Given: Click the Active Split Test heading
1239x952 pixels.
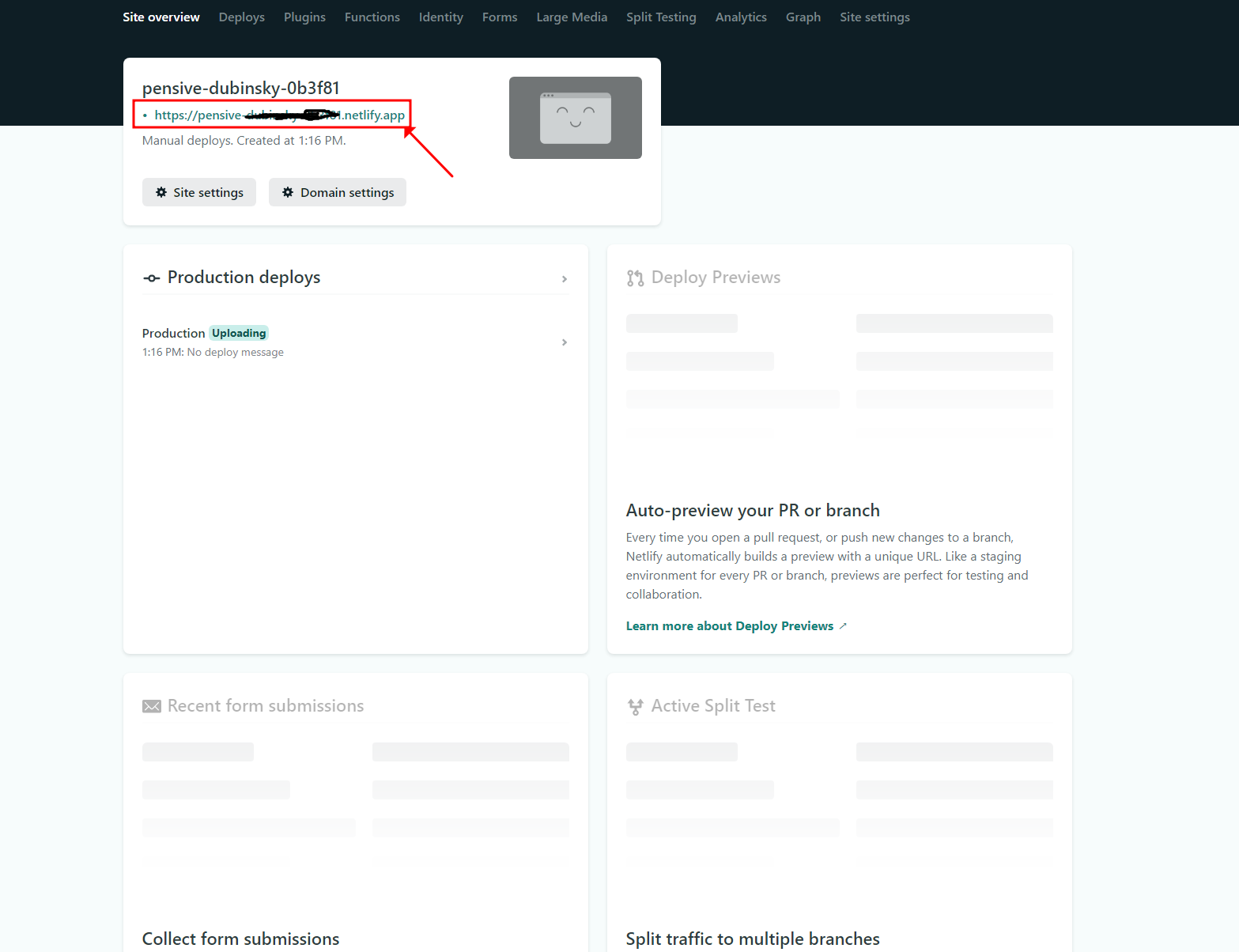Looking at the screenshot, I should (713, 706).
